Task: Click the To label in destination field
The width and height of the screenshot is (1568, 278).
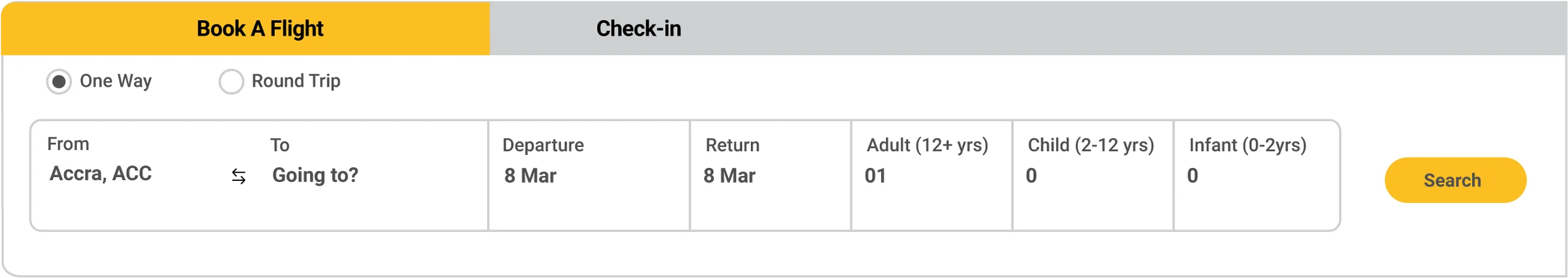Action: pos(280,145)
